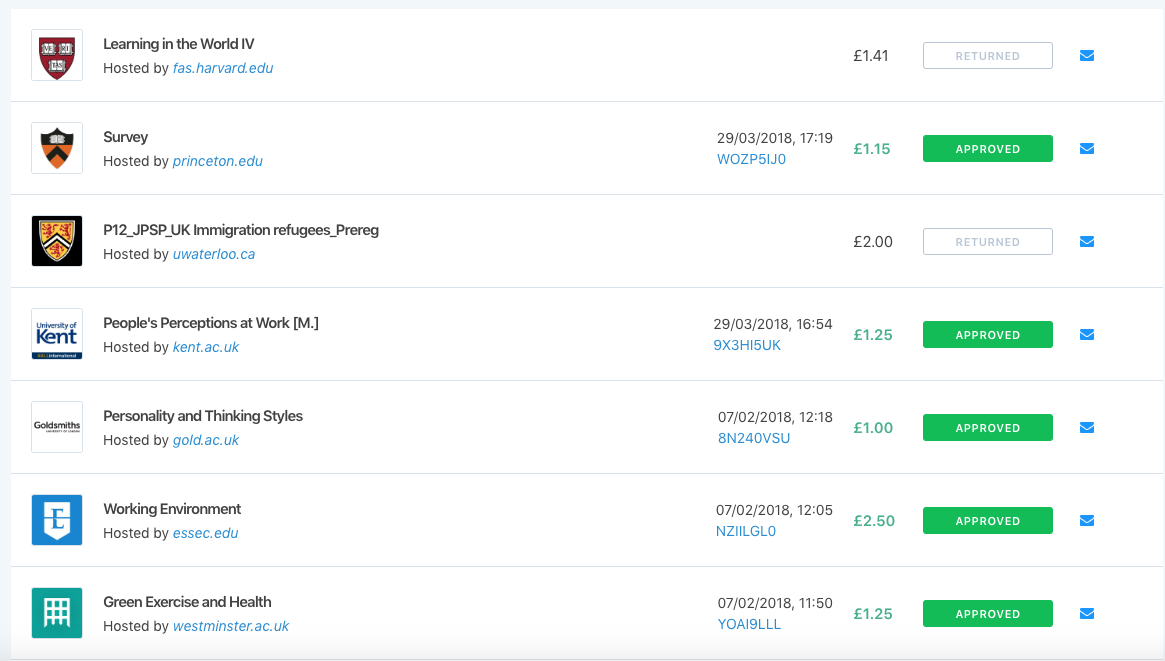
Task: Click envelope icon for Working Environment study
Action: tap(1086, 521)
